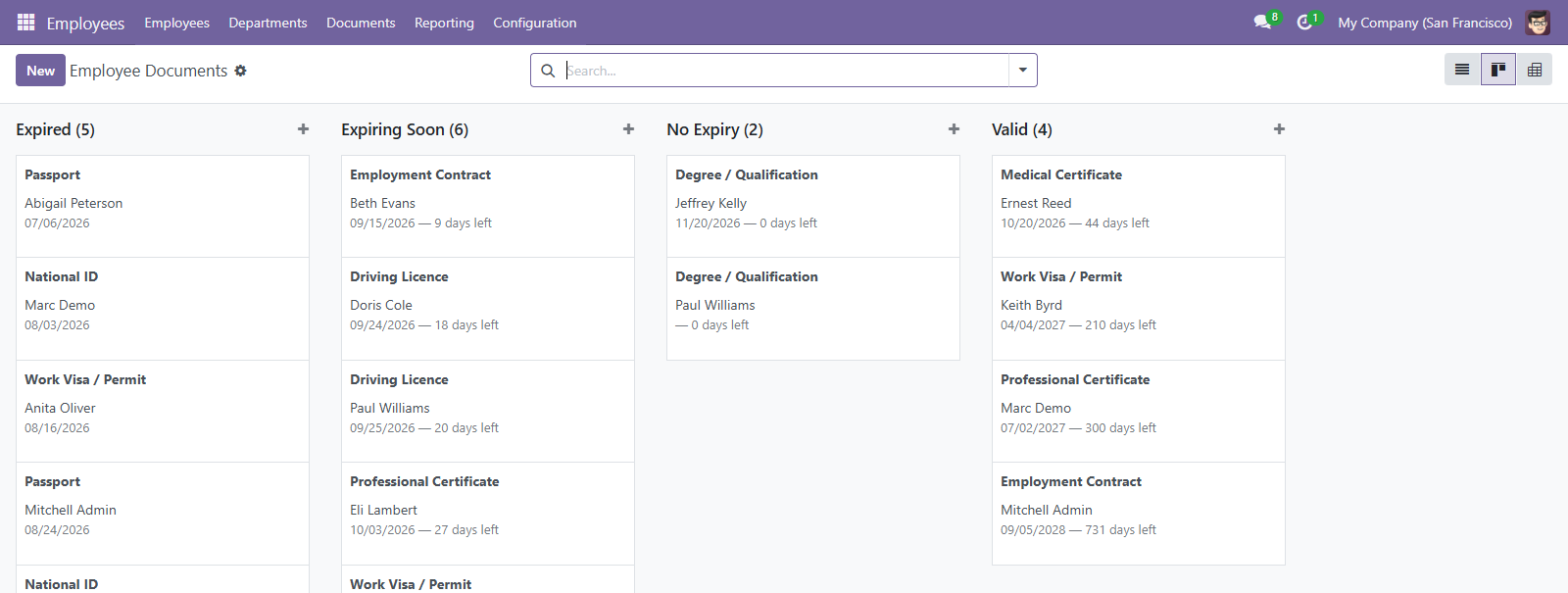Open Mitchell Admin's Passport card
This screenshot has height=593, width=1568.
pos(163,514)
